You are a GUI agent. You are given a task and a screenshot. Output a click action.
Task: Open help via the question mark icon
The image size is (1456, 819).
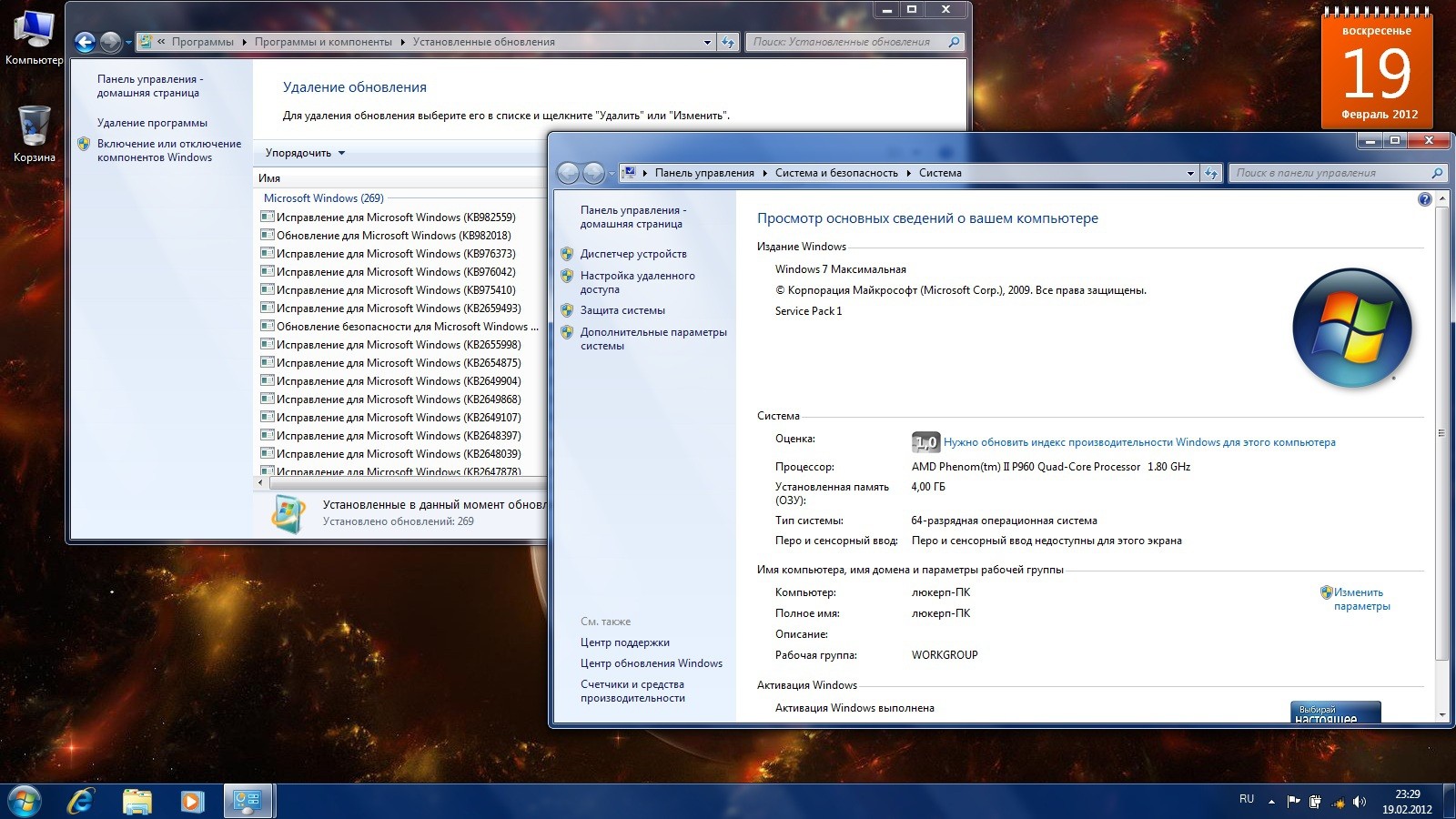point(1425,199)
